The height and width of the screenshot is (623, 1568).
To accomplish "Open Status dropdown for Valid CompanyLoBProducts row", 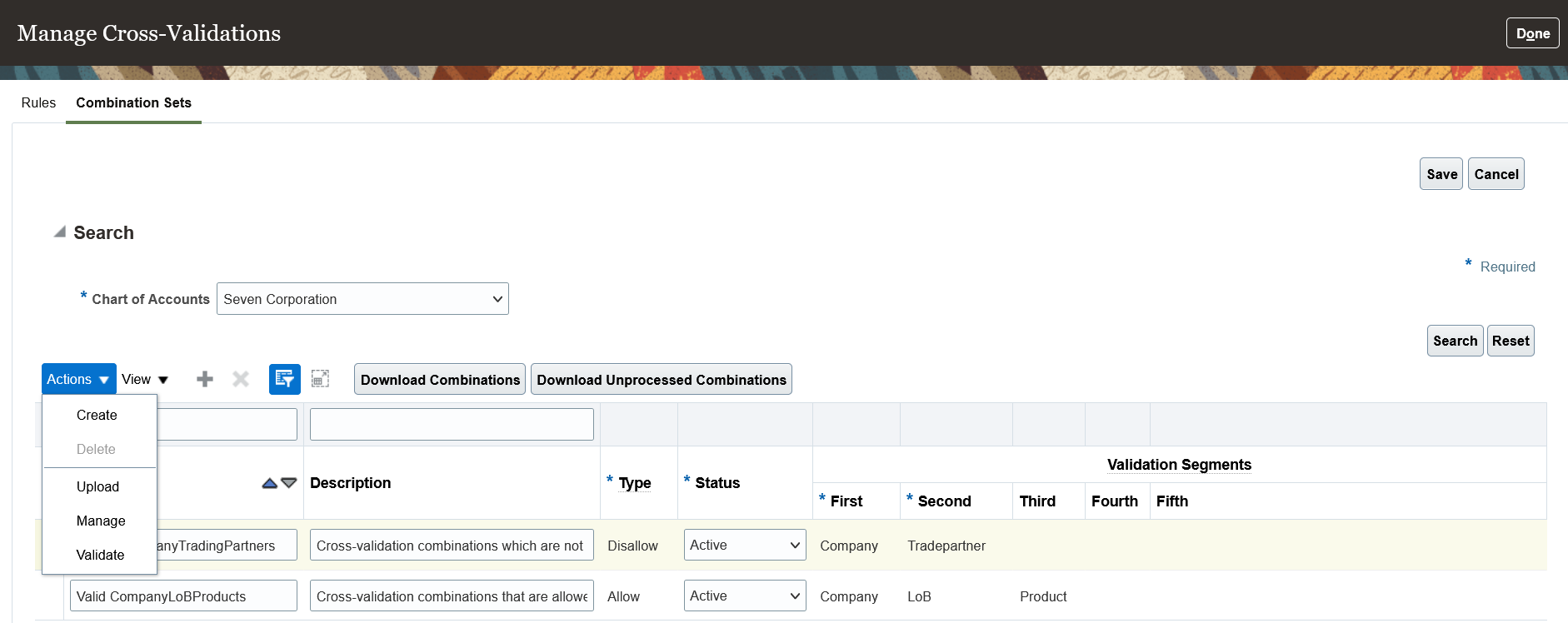I will point(745,596).
